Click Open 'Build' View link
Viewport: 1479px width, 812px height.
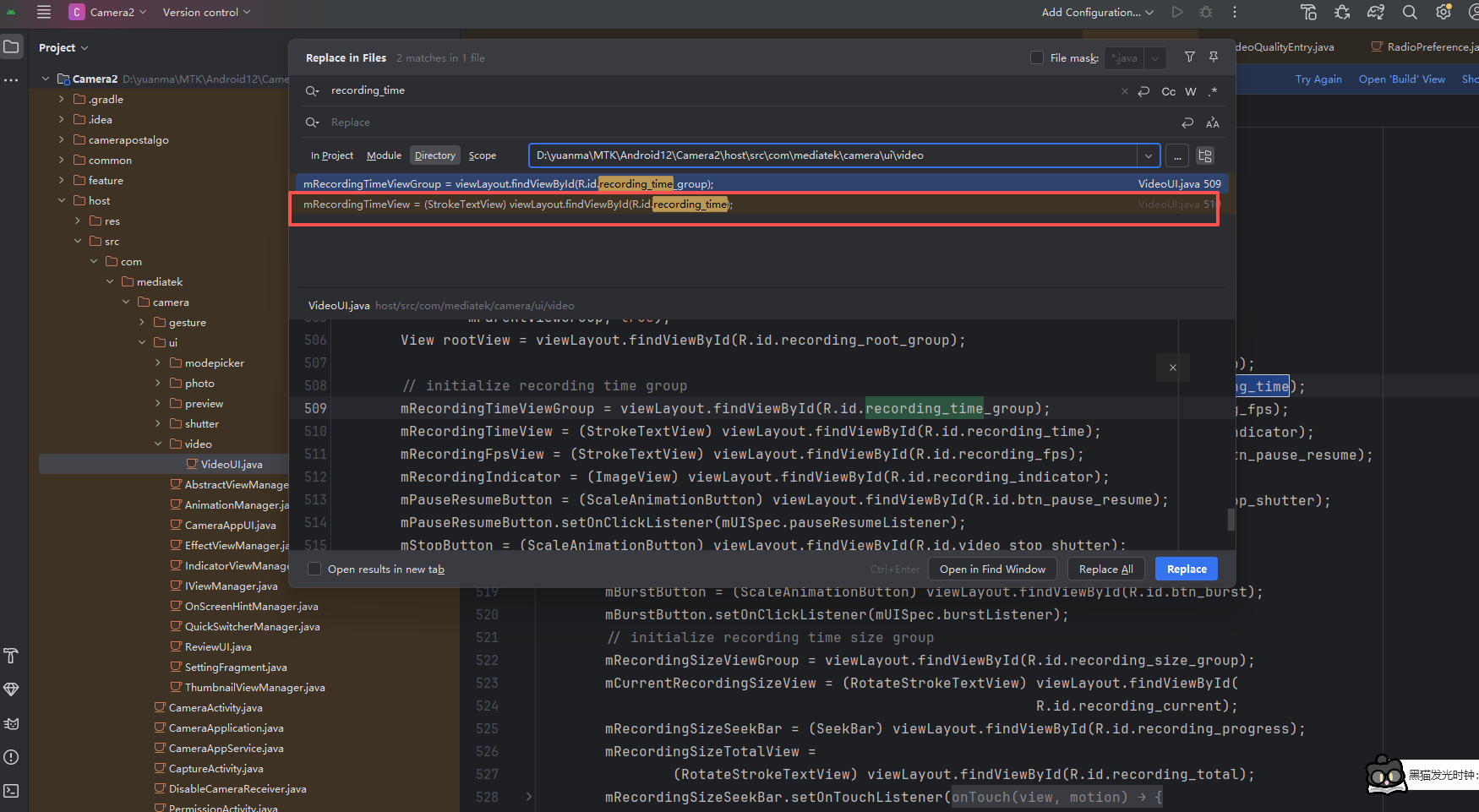(1401, 79)
